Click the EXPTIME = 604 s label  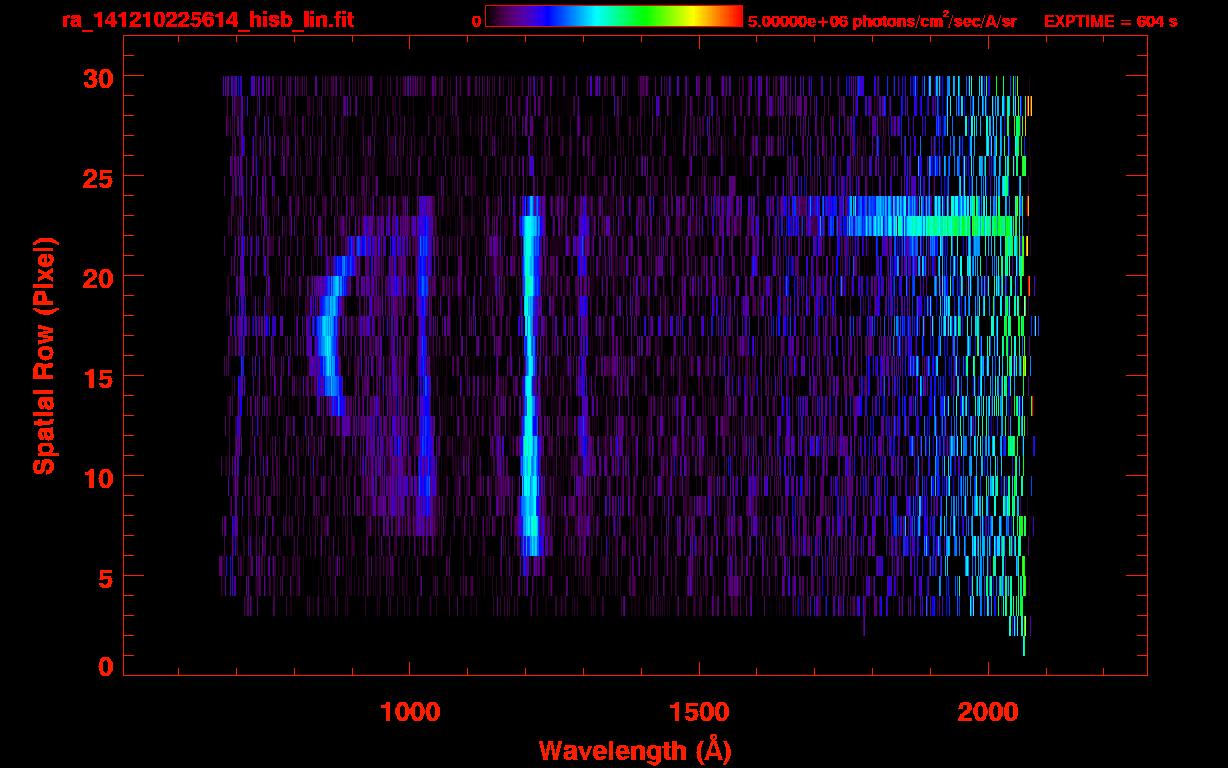coord(1110,21)
